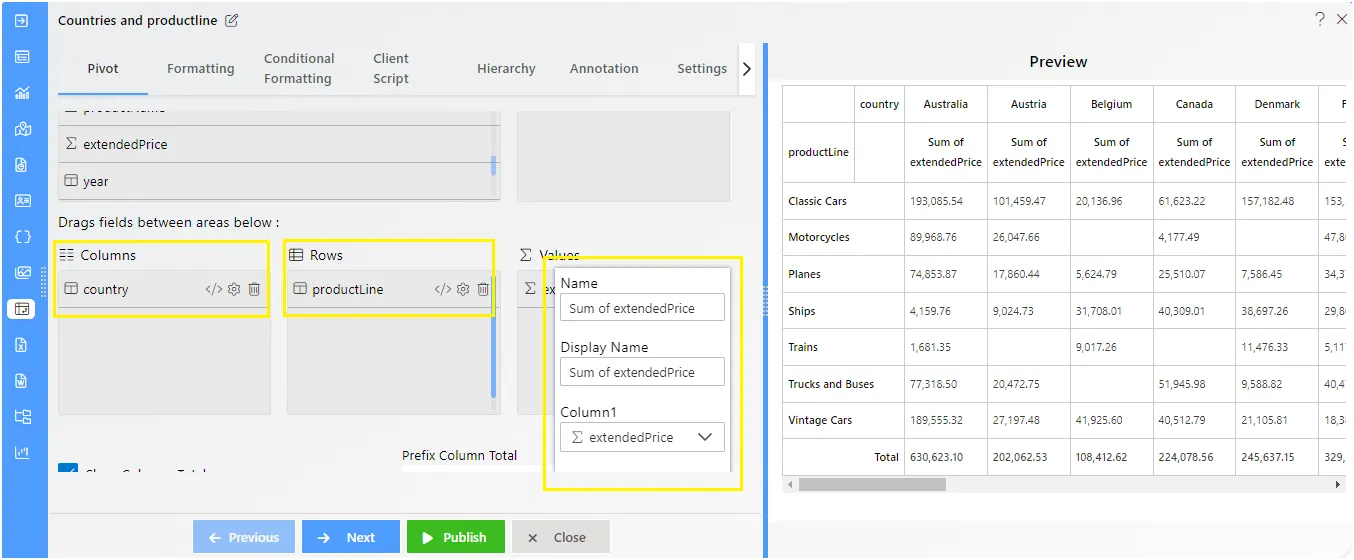The height and width of the screenshot is (560, 1354).
Task: Click the table icon before year field
Action: click(71, 181)
